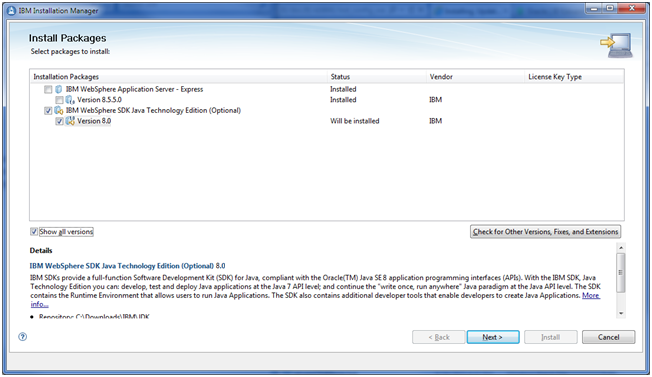The width and height of the screenshot is (652, 377).
Task: Go back with the Back button
Action: click(439, 337)
